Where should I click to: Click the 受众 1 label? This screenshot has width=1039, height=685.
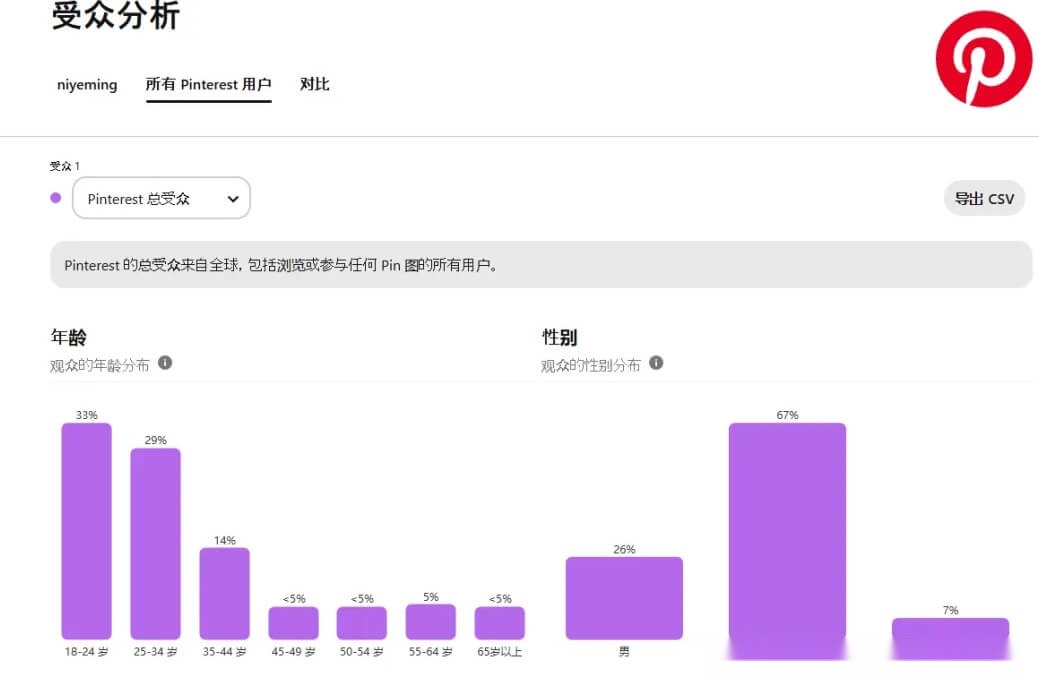tap(65, 166)
